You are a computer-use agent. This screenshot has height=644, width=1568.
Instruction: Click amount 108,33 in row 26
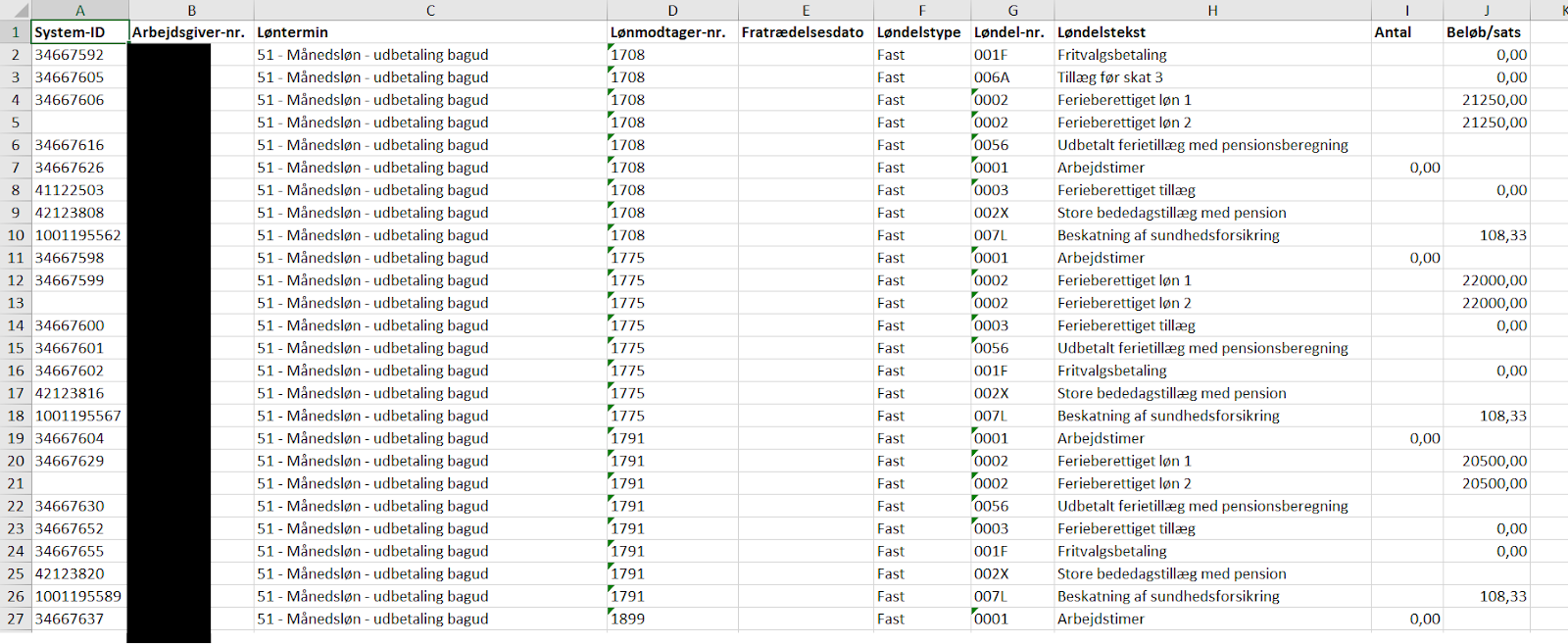[1487, 596]
